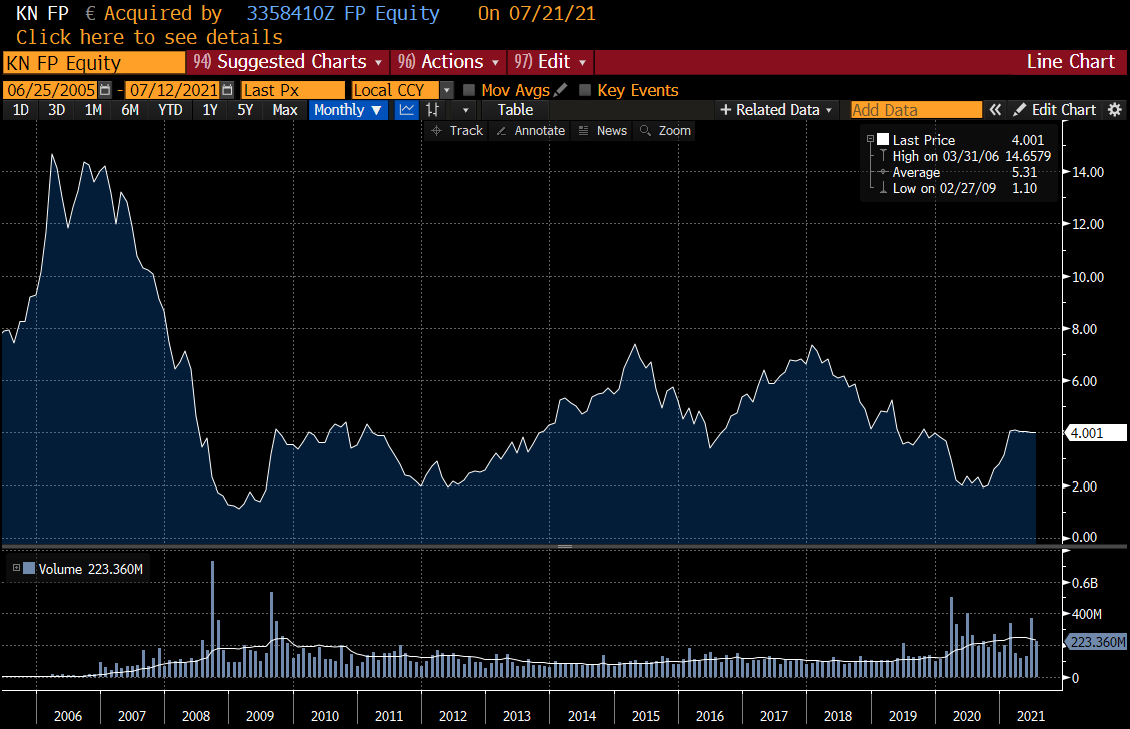This screenshot has height=729, width=1130.
Task: Open the start date calendar picker
Action: (105, 90)
